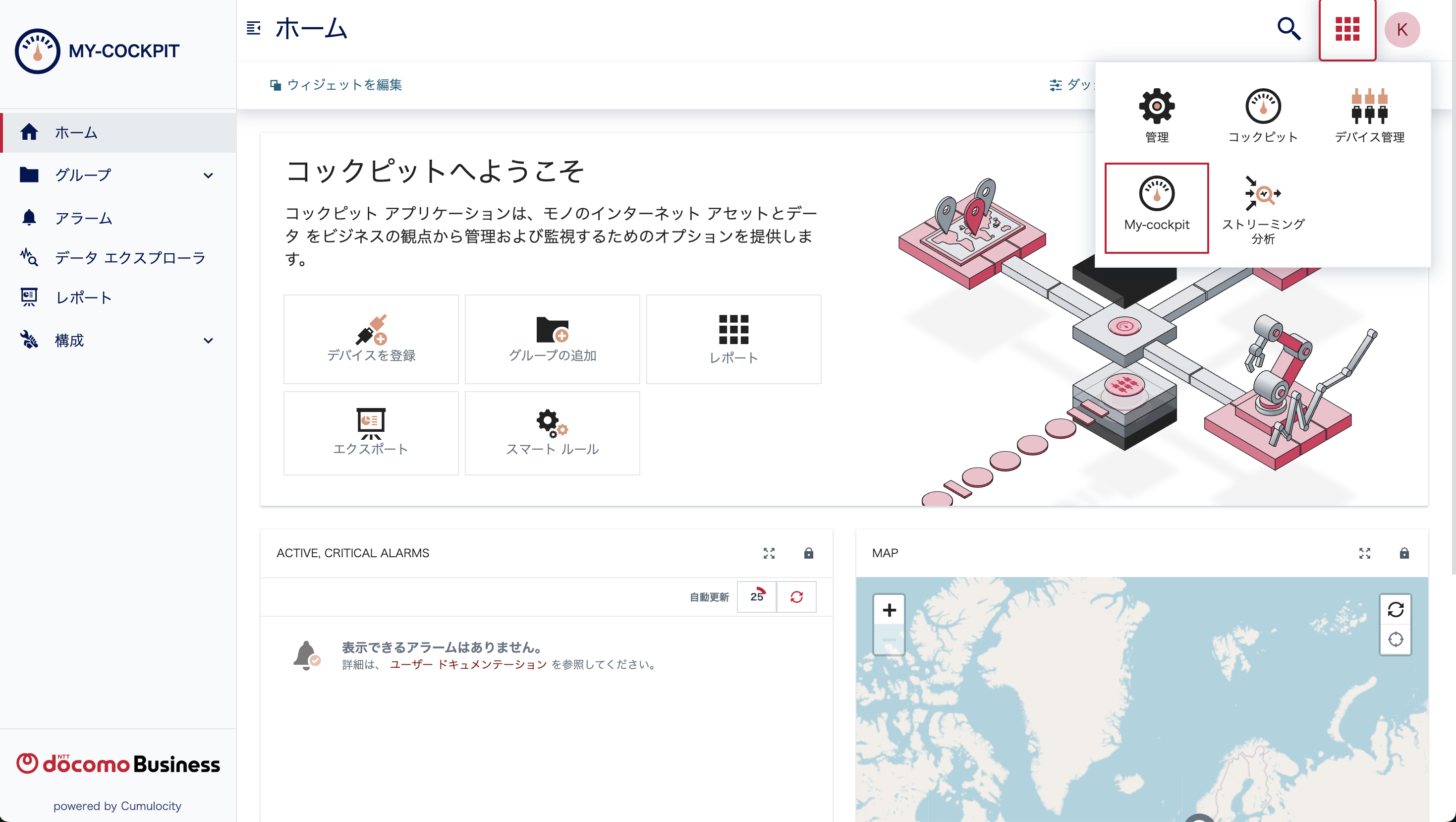The image size is (1456, 822).
Task: Click the search magnifier icon
Action: coord(1288,29)
